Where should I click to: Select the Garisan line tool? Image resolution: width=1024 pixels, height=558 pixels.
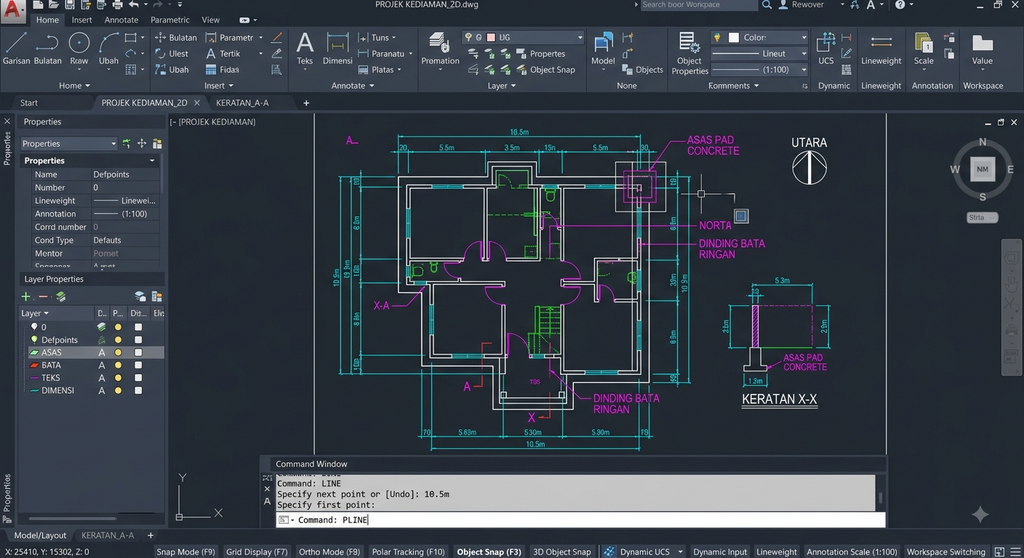coord(16,49)
